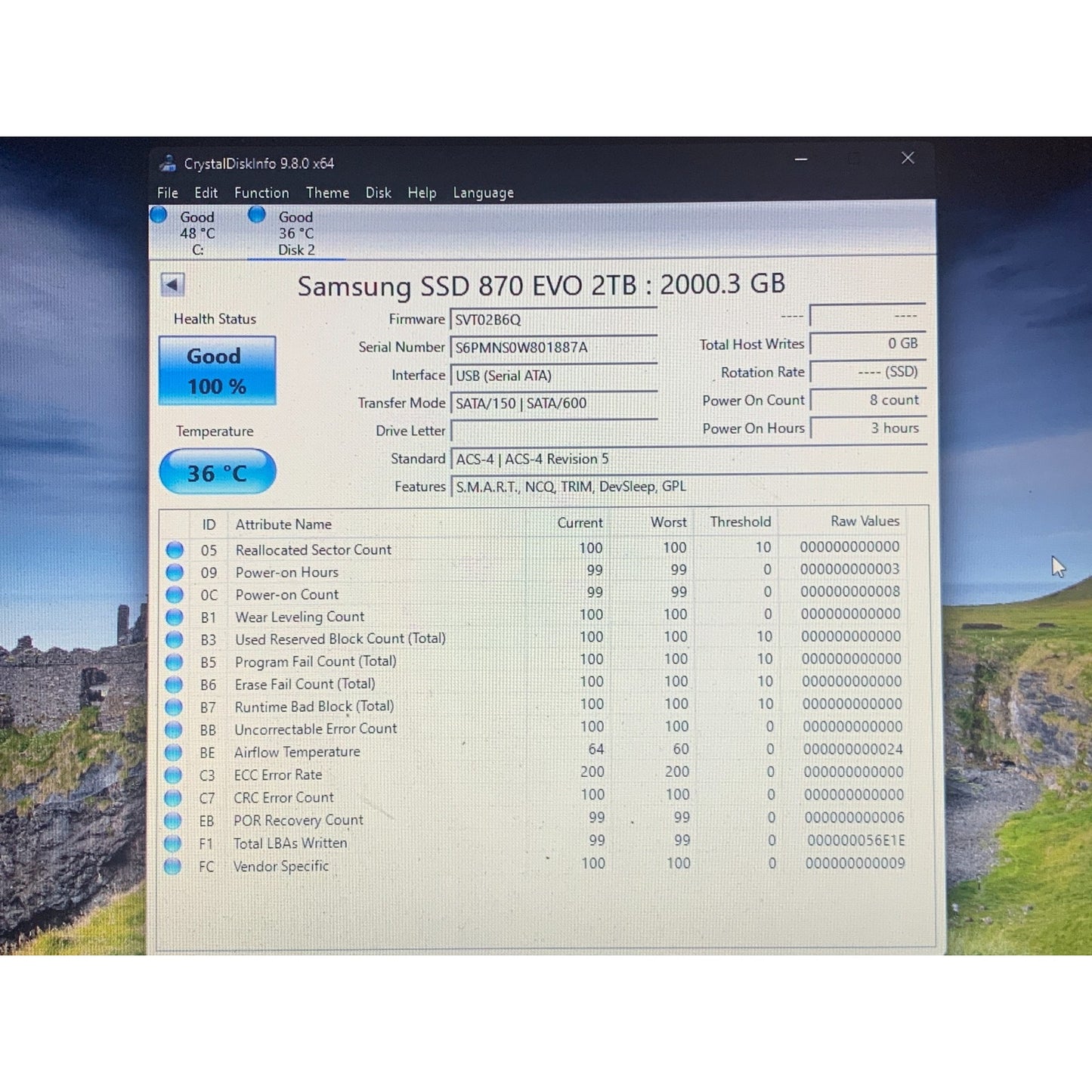The height and width of the screenshot is (1092, 1092).
Task: Close the CrystalDiskInfo window
Action: point(908,158)
